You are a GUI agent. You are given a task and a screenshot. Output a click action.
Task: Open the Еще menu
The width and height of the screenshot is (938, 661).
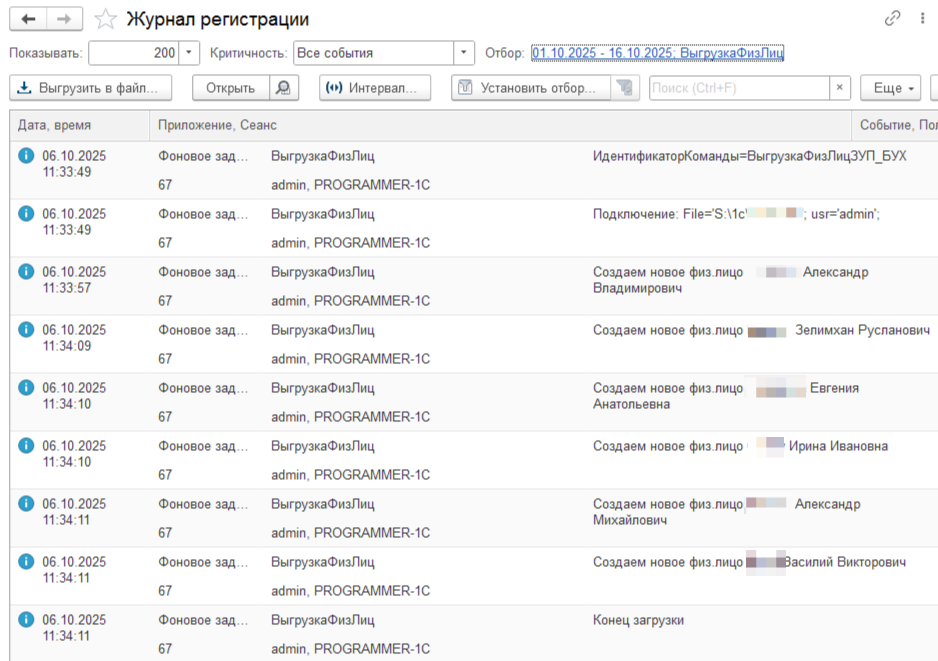[x=890, y=88]
